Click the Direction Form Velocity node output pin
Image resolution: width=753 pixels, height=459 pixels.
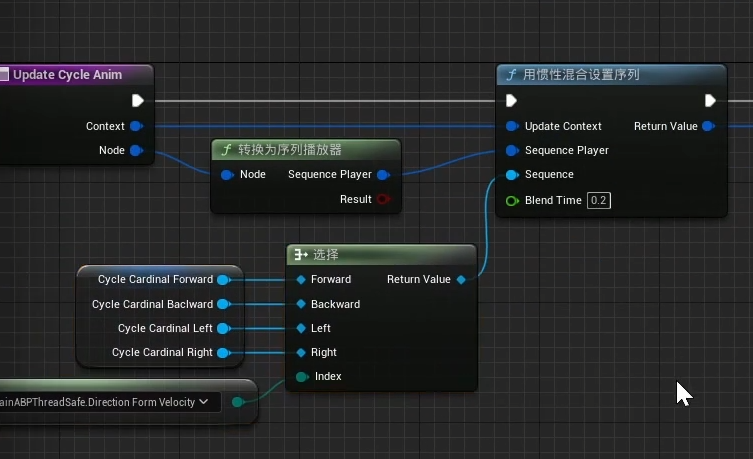pos(238,402)
